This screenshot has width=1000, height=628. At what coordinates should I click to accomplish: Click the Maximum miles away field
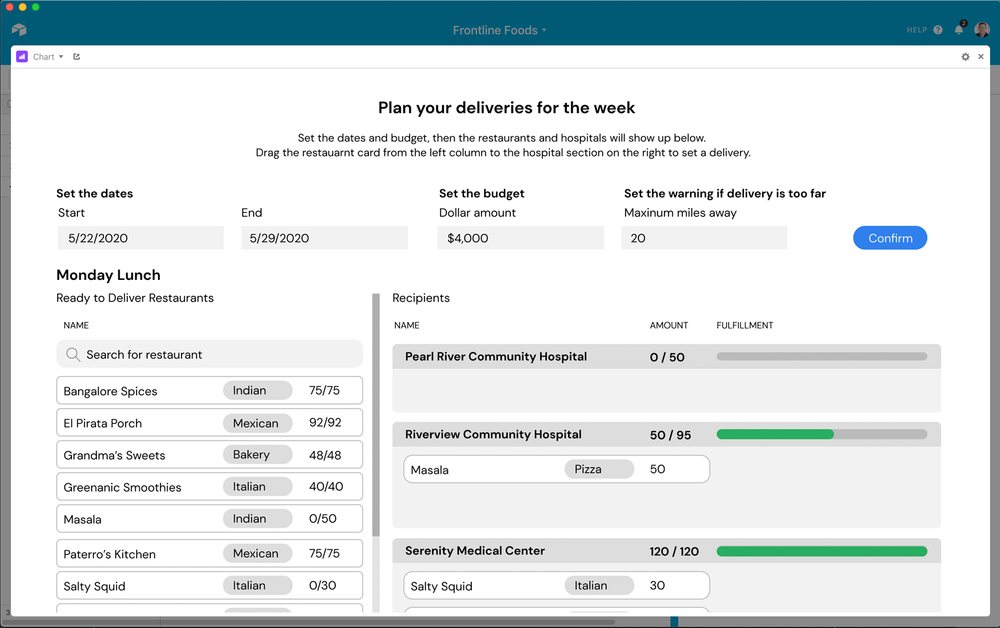704,238
